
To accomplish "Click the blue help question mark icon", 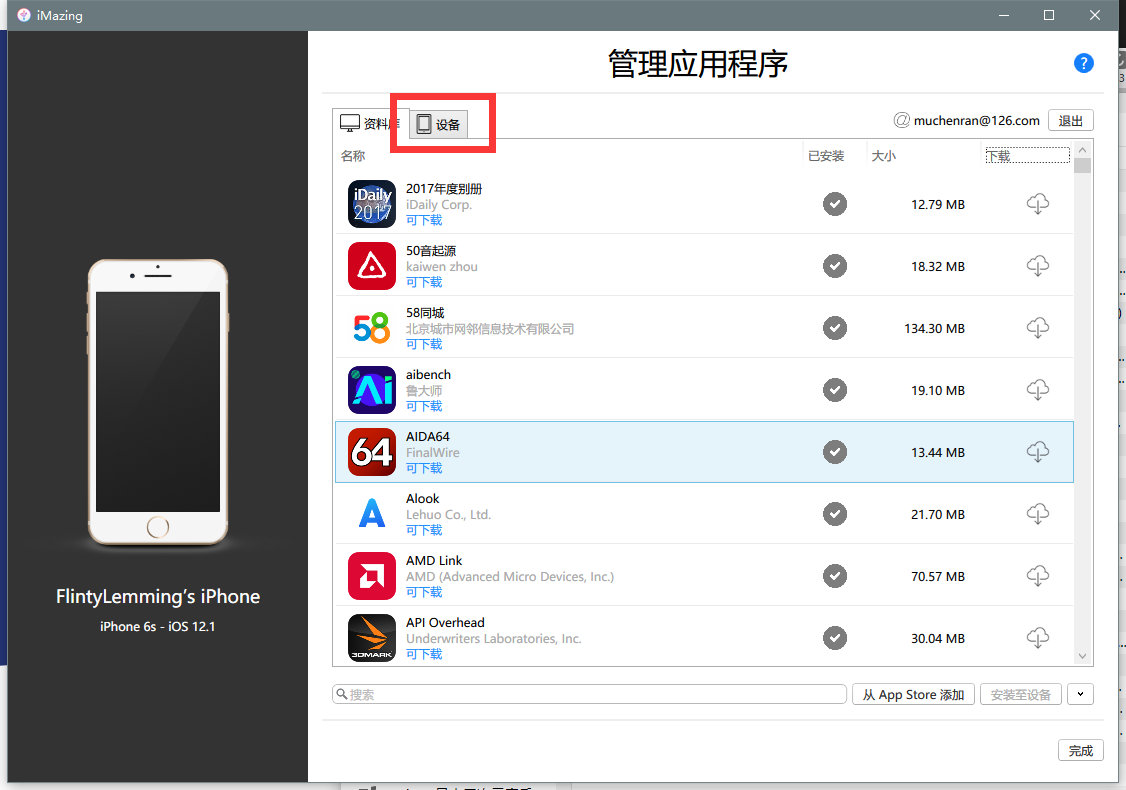I will [1083, 63].
